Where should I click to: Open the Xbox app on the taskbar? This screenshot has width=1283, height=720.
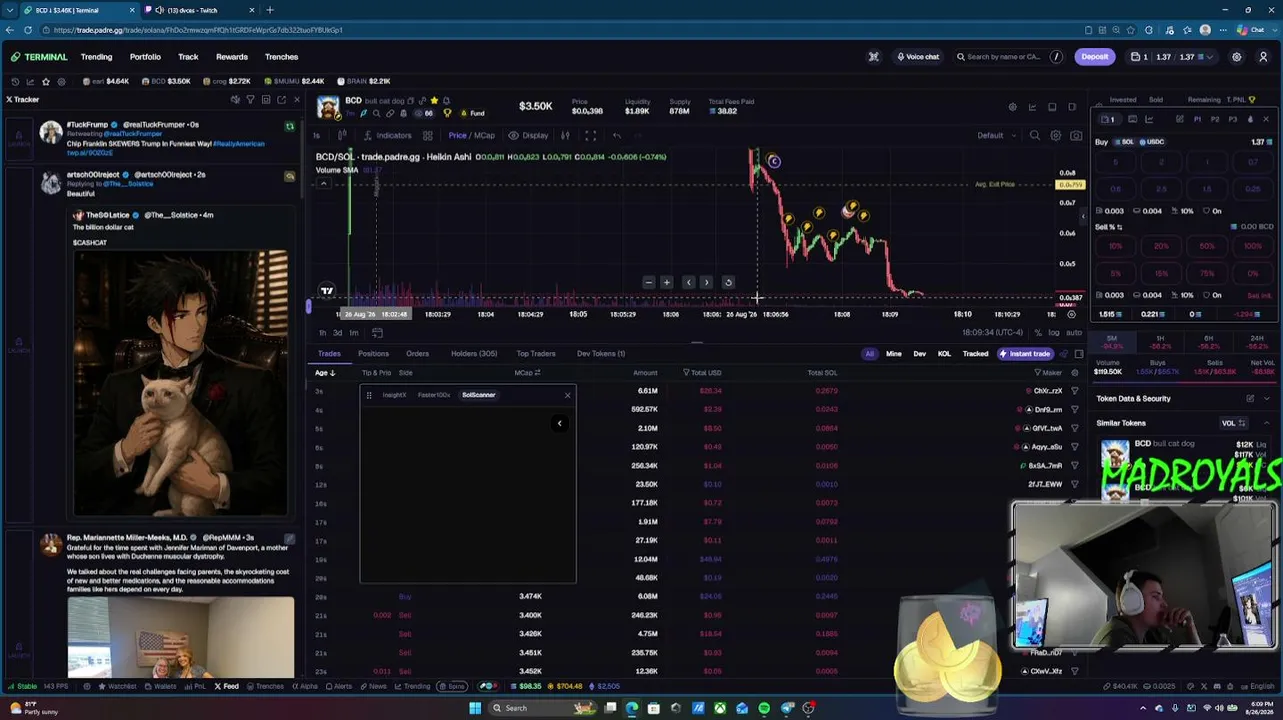pos(719,708)
